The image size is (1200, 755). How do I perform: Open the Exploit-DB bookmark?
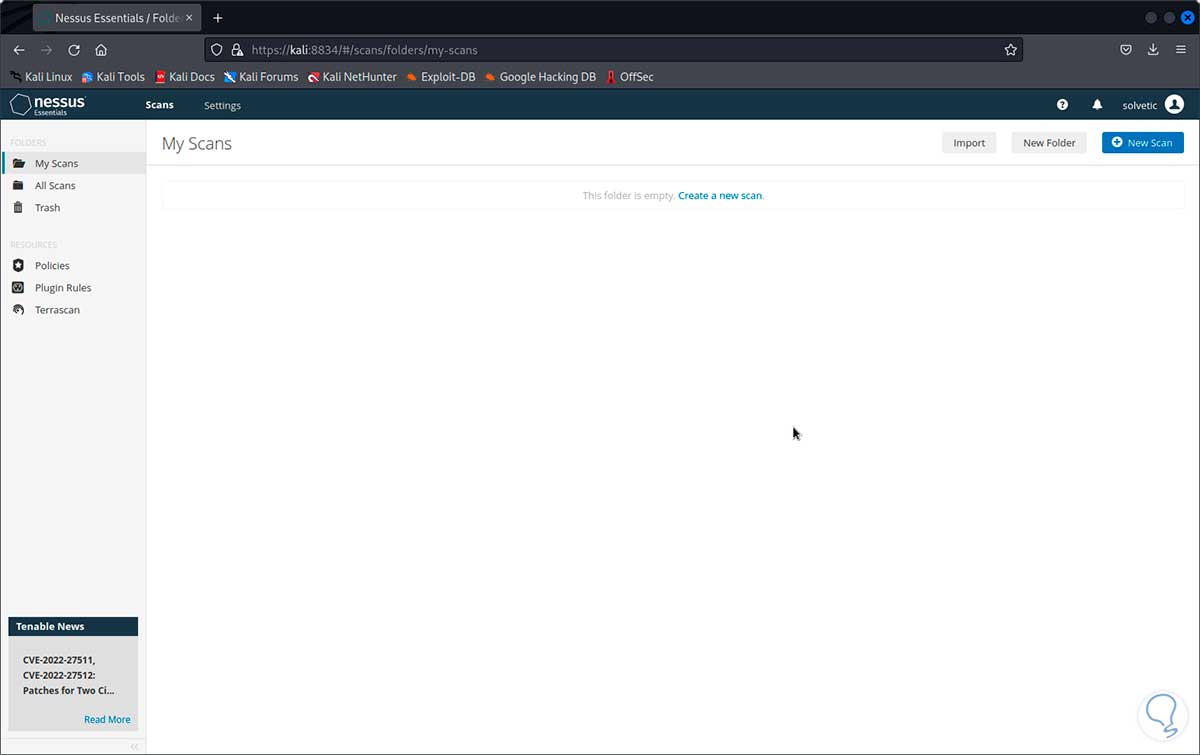441,77
